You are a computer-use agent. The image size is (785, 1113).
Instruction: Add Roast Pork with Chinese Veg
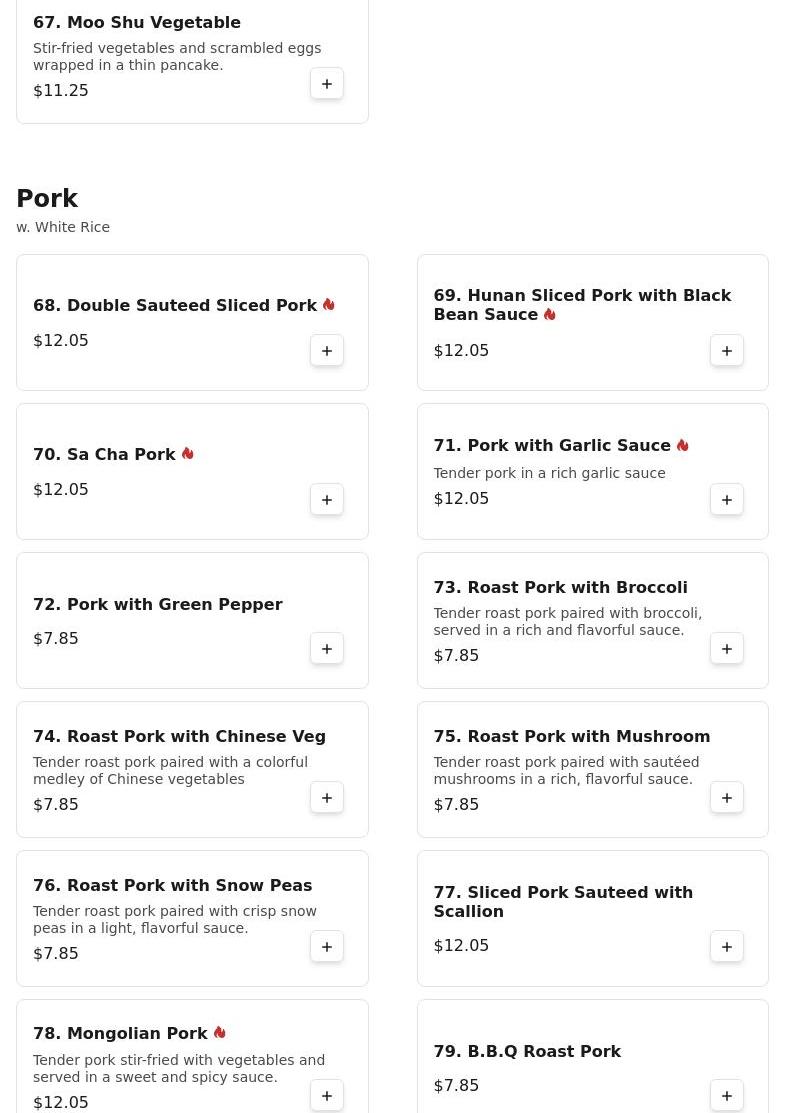327,798
